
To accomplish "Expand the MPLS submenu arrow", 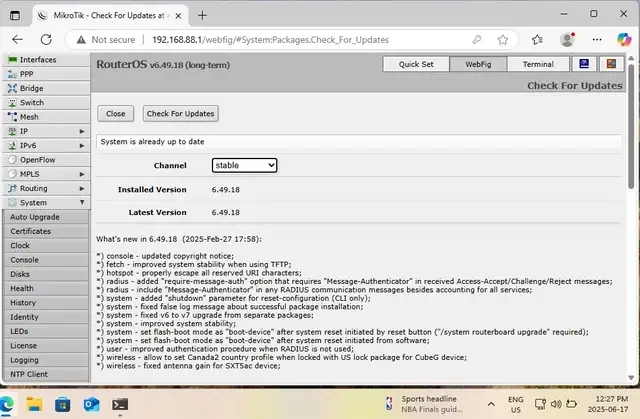I will click(82, 174).
